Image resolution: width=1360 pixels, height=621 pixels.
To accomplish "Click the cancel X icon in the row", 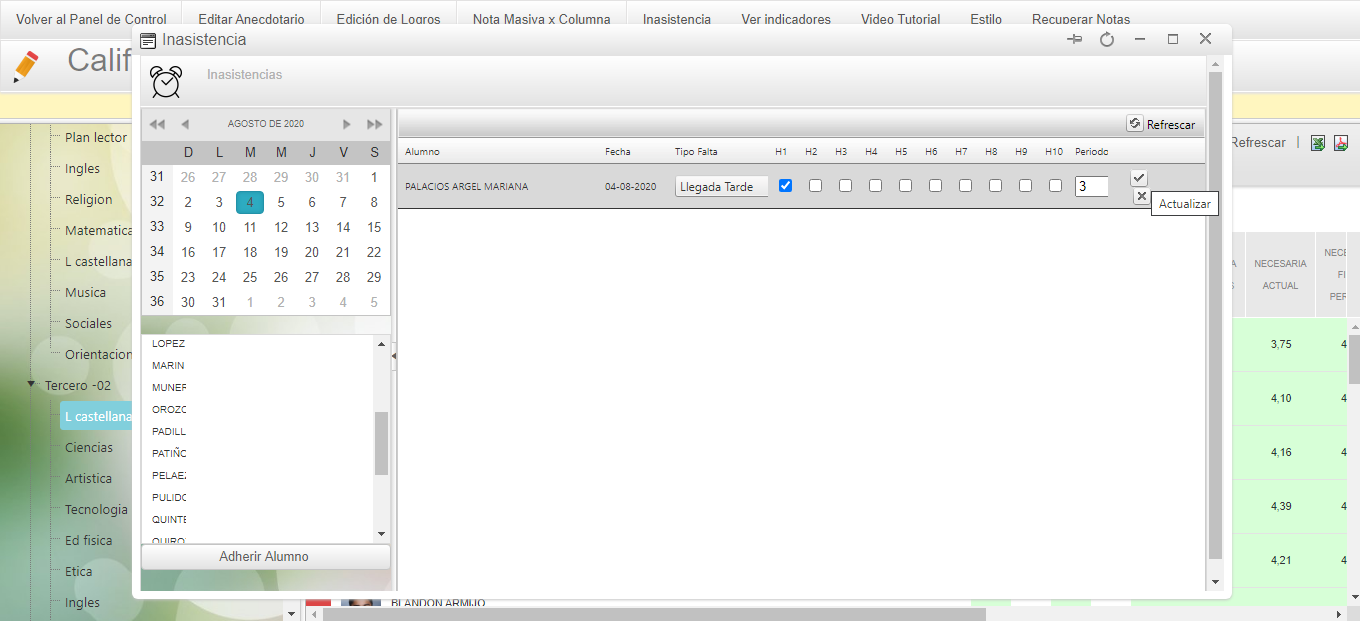I will point(1141,196).
